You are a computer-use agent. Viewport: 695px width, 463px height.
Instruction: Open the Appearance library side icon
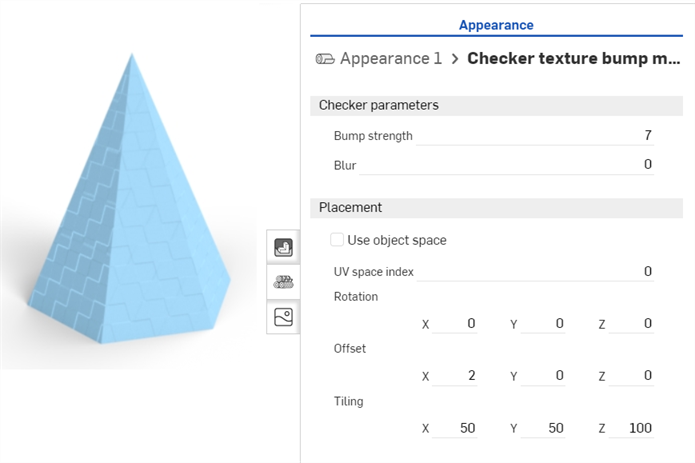(283, 282)
